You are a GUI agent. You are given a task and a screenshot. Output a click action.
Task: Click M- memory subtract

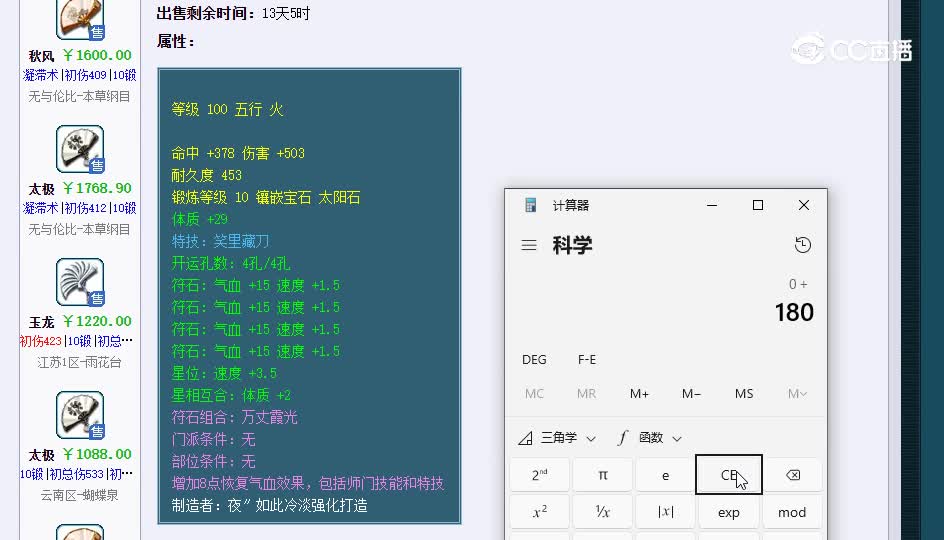(691, 394)
